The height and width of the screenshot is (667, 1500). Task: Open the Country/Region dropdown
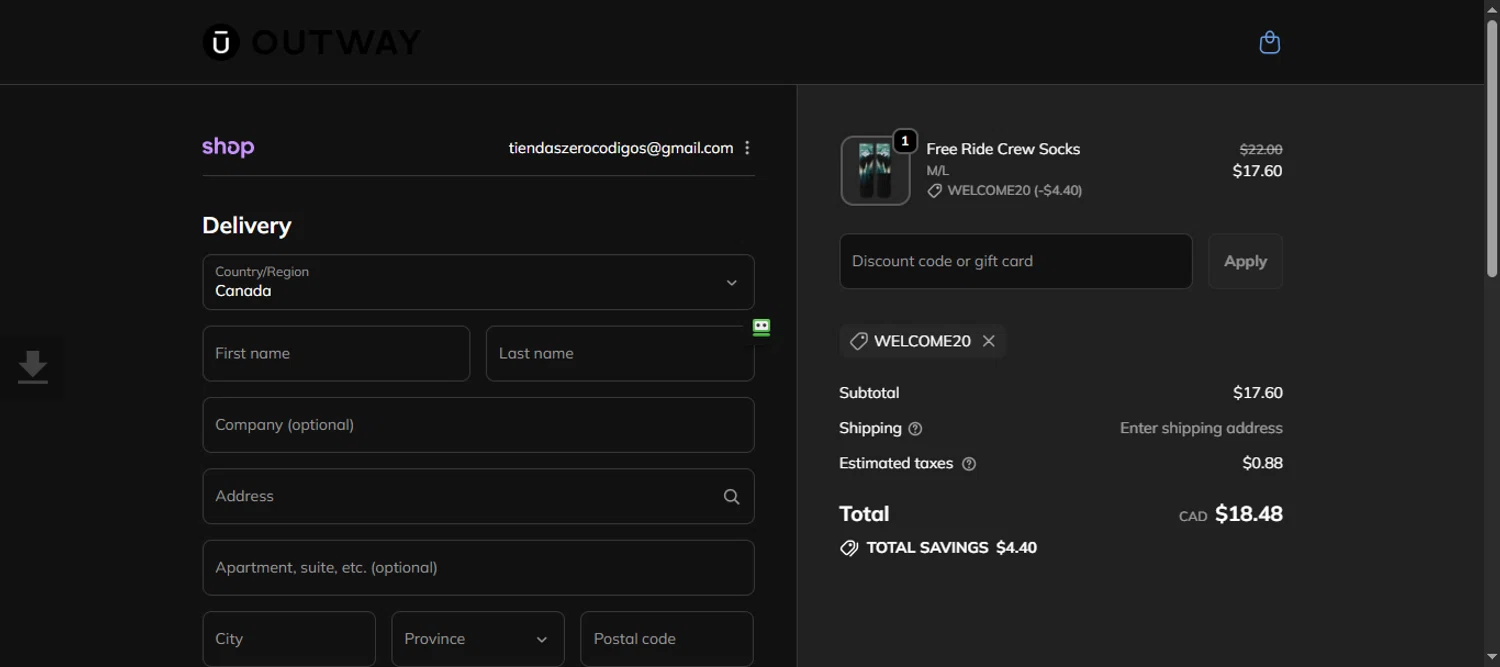click(x=478, y=282)
